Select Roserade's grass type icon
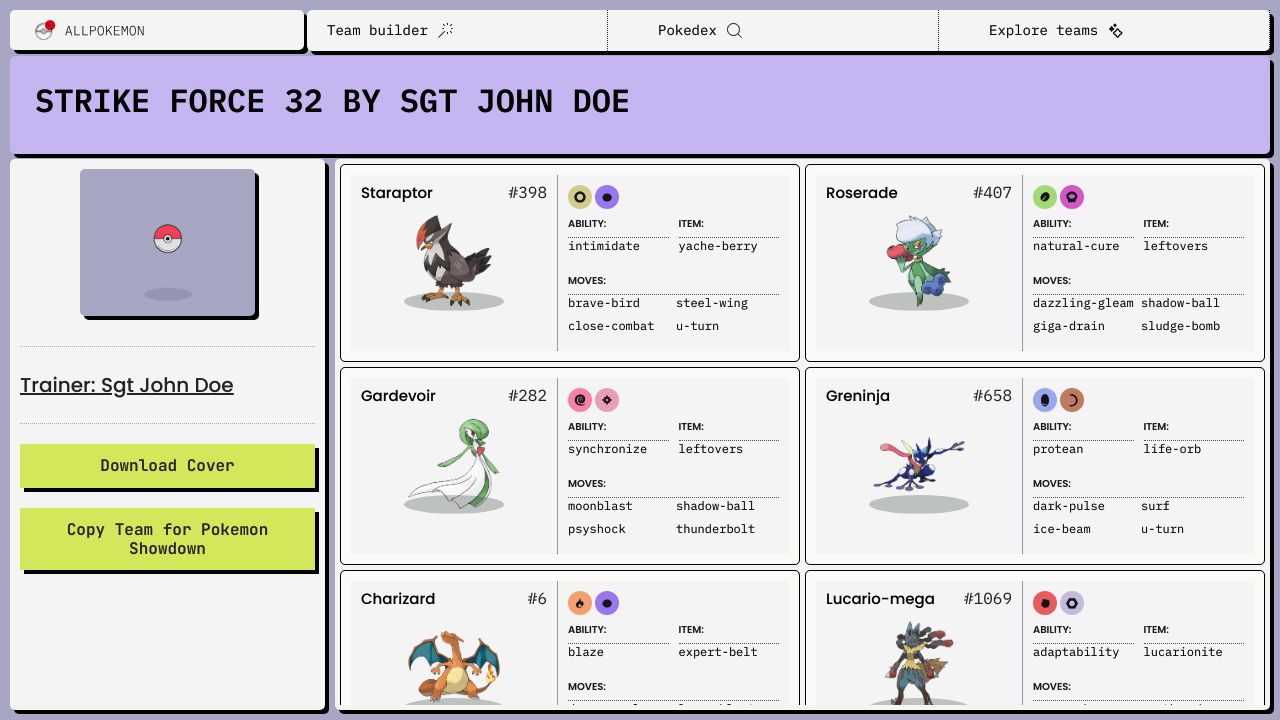 click(x=1045, y=197)
